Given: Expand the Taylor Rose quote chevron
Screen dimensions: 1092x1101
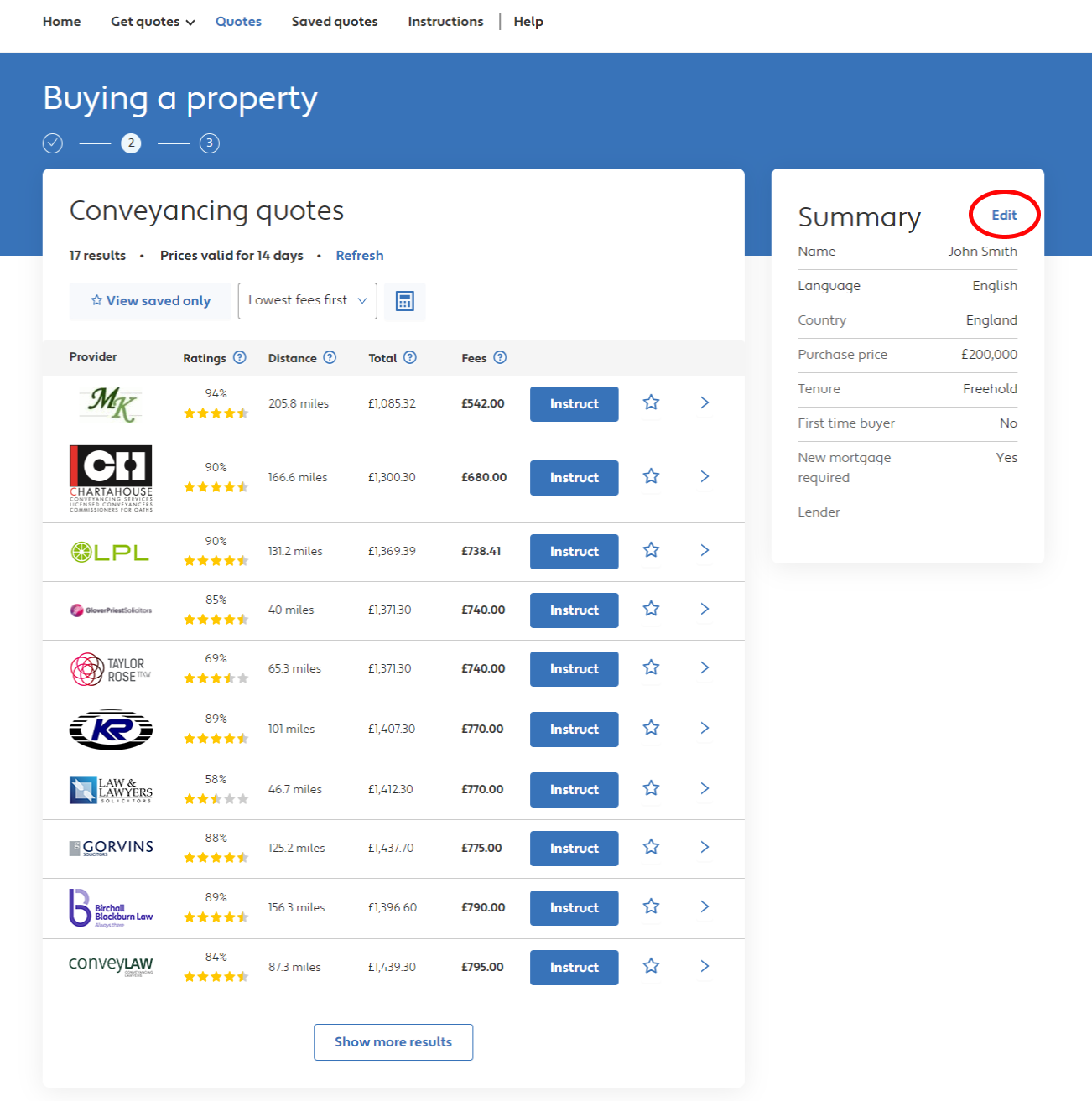Looking at the screenshot, I should pyautogui.click(x=705, y=667).
